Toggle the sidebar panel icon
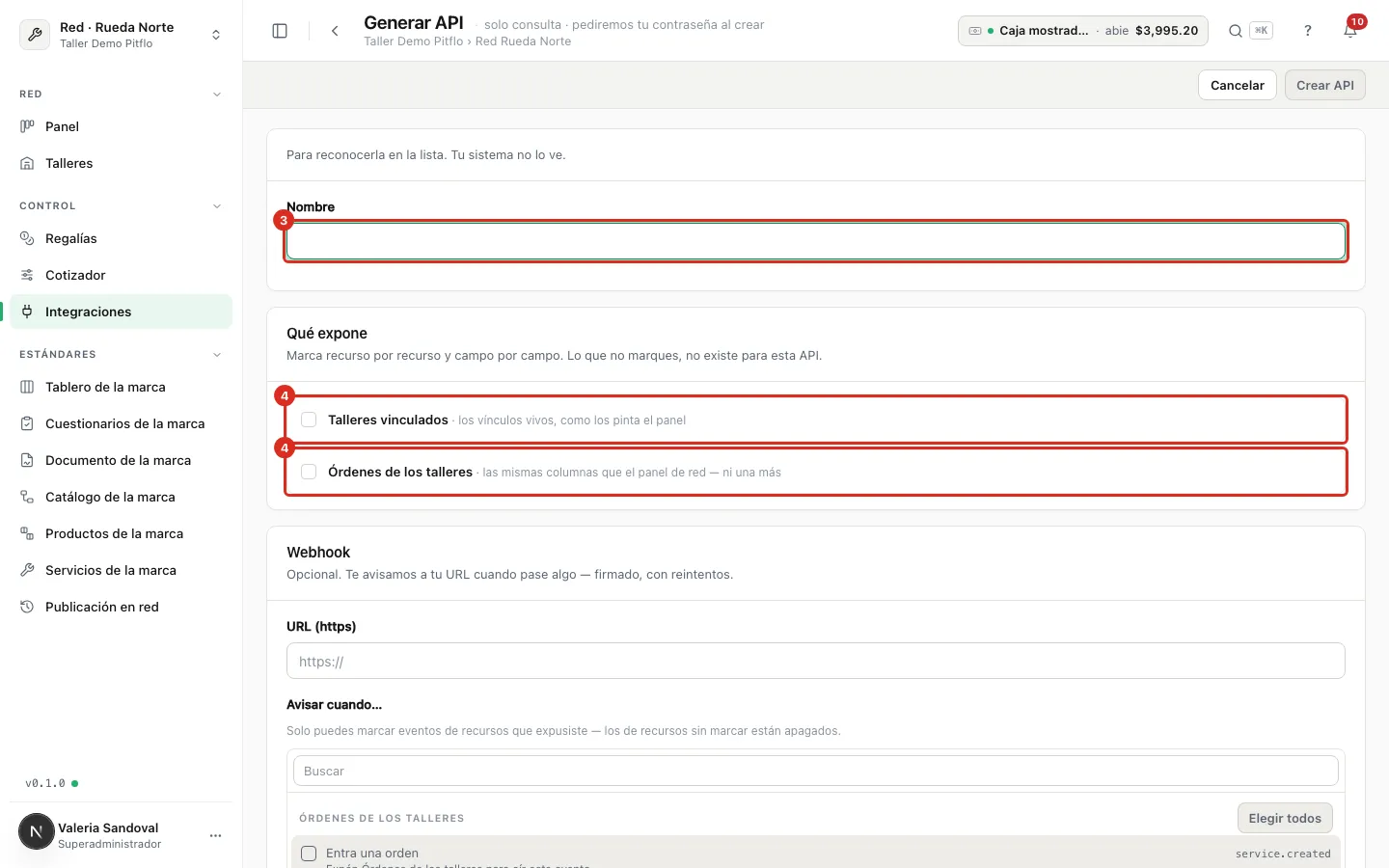 pyautogui.click(x=280, y=31)
